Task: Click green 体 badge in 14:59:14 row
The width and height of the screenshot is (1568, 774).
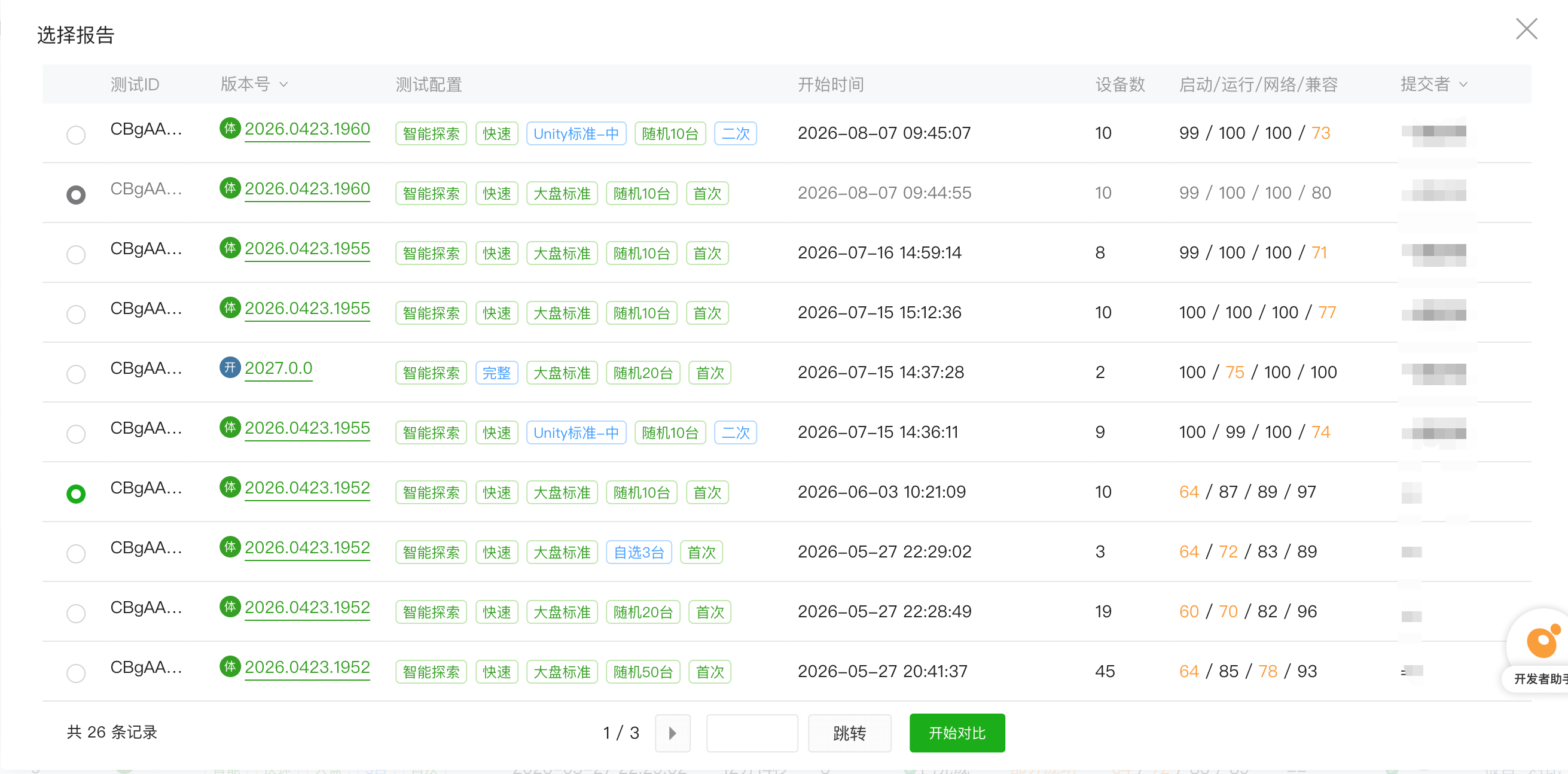Action: click(x=230, y=247)
